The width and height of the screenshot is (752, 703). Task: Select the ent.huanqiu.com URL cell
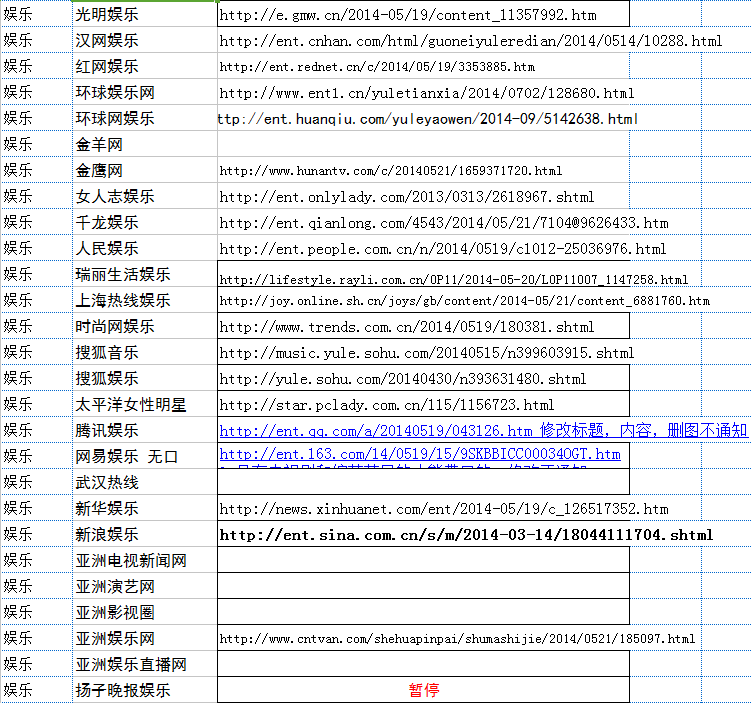click(423, 118)
